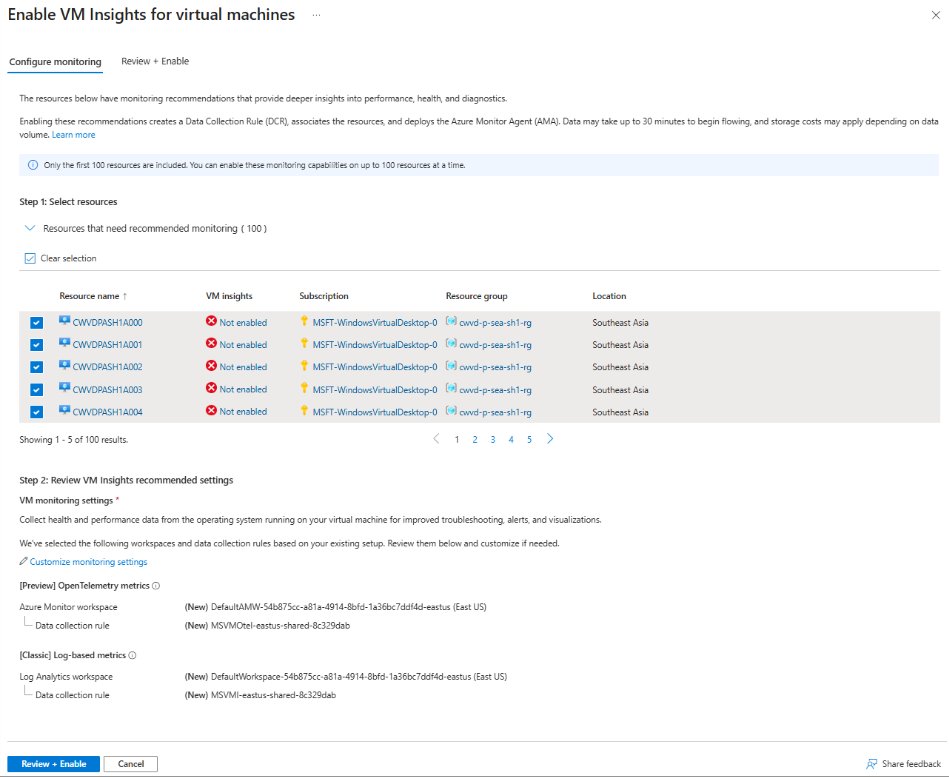
Task: Click resource group icon in CWVDPASH1A002 row
Action: coord(451,366)
